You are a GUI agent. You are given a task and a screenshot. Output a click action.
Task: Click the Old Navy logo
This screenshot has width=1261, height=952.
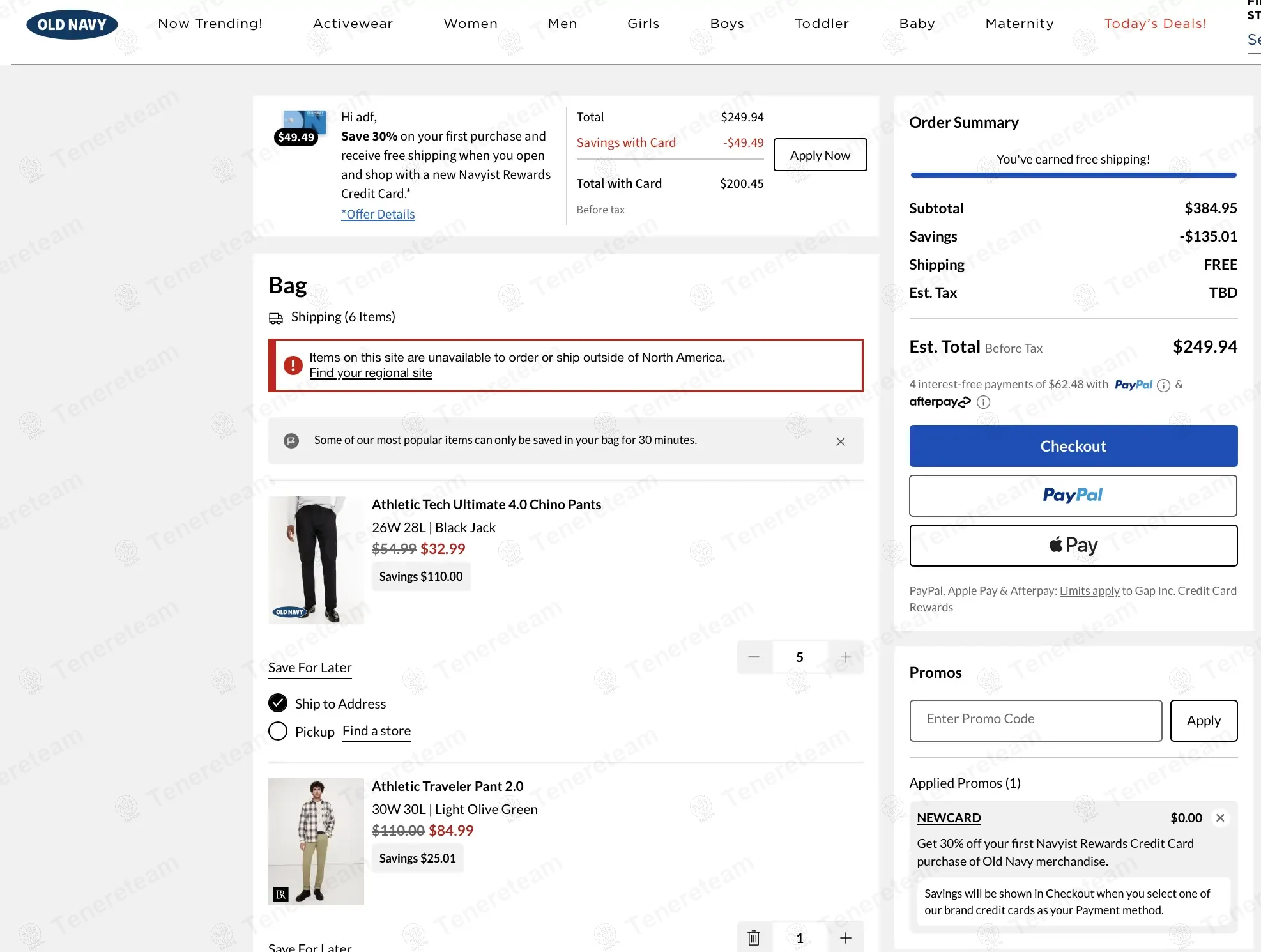72,24
